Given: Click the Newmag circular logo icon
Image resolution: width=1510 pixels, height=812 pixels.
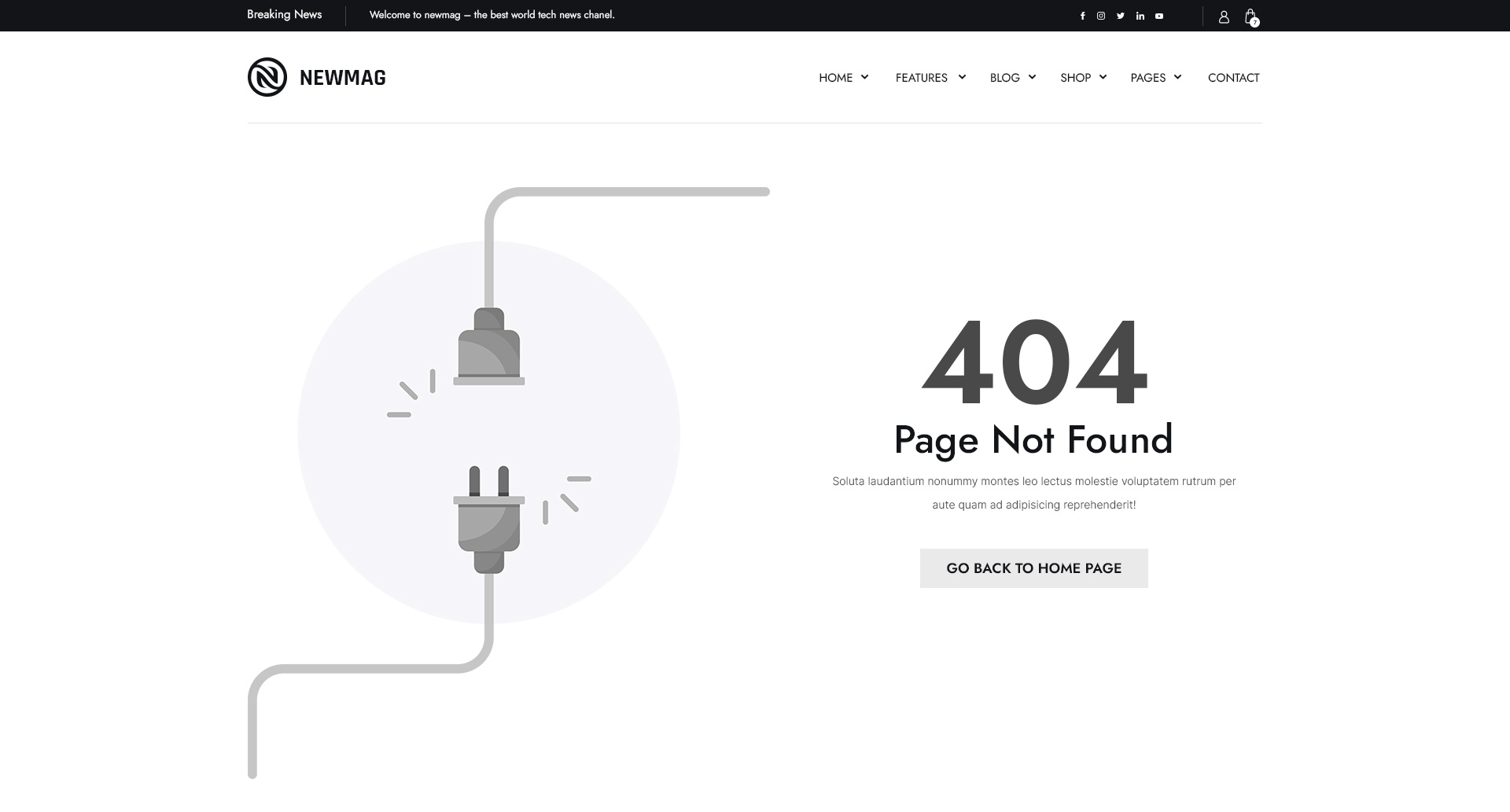Looking at the screenshot, I should tap(267, 77).
